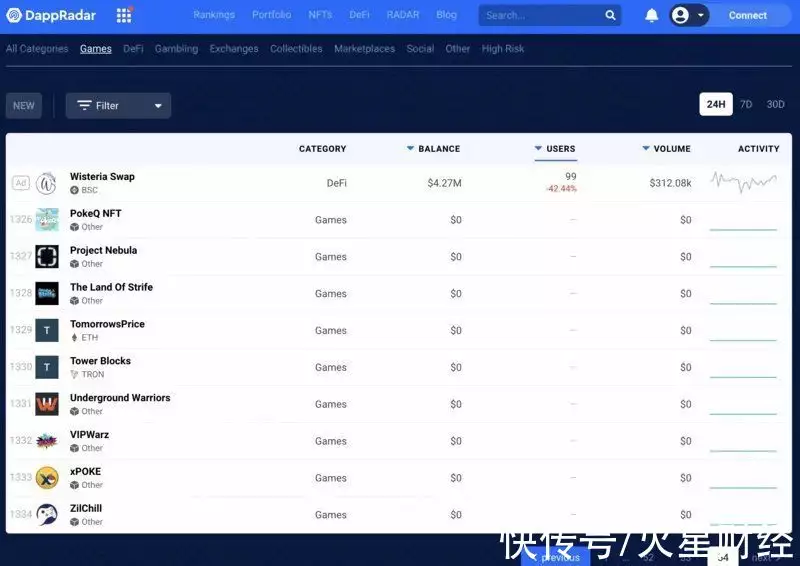Open the Wisteria Swap dapp link

coord(102,177)
